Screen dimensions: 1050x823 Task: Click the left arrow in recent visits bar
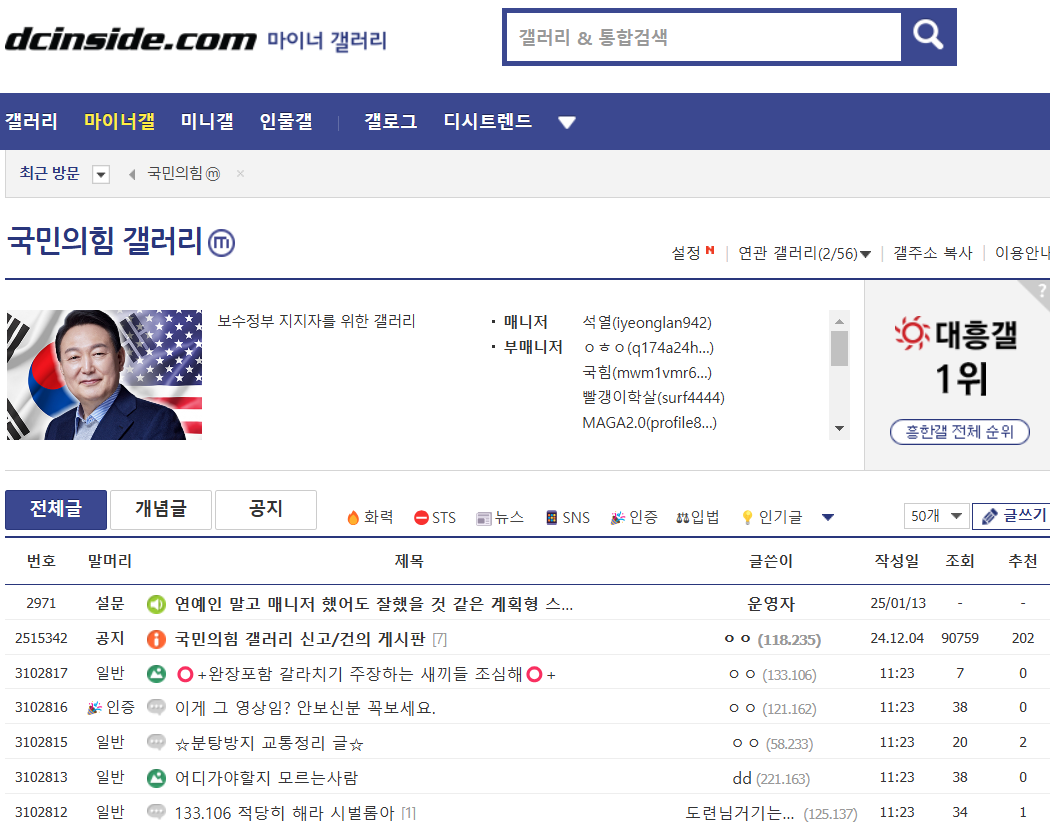pos(132,175)
